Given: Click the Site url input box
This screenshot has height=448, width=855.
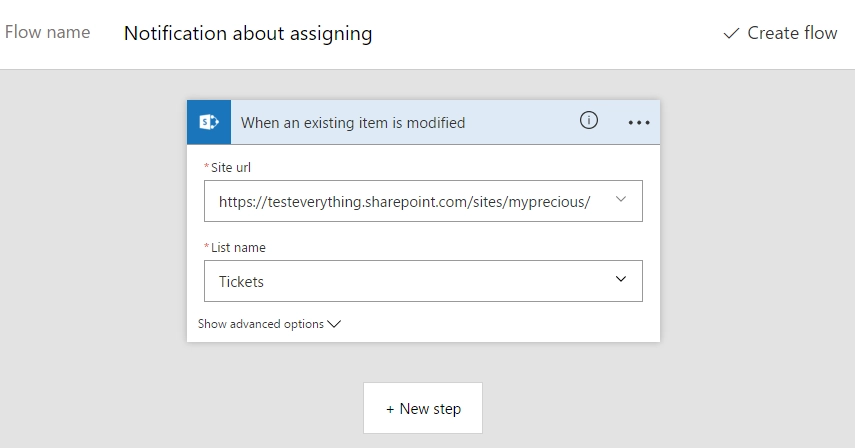Looking at the screenshot, I should point(423,201).
